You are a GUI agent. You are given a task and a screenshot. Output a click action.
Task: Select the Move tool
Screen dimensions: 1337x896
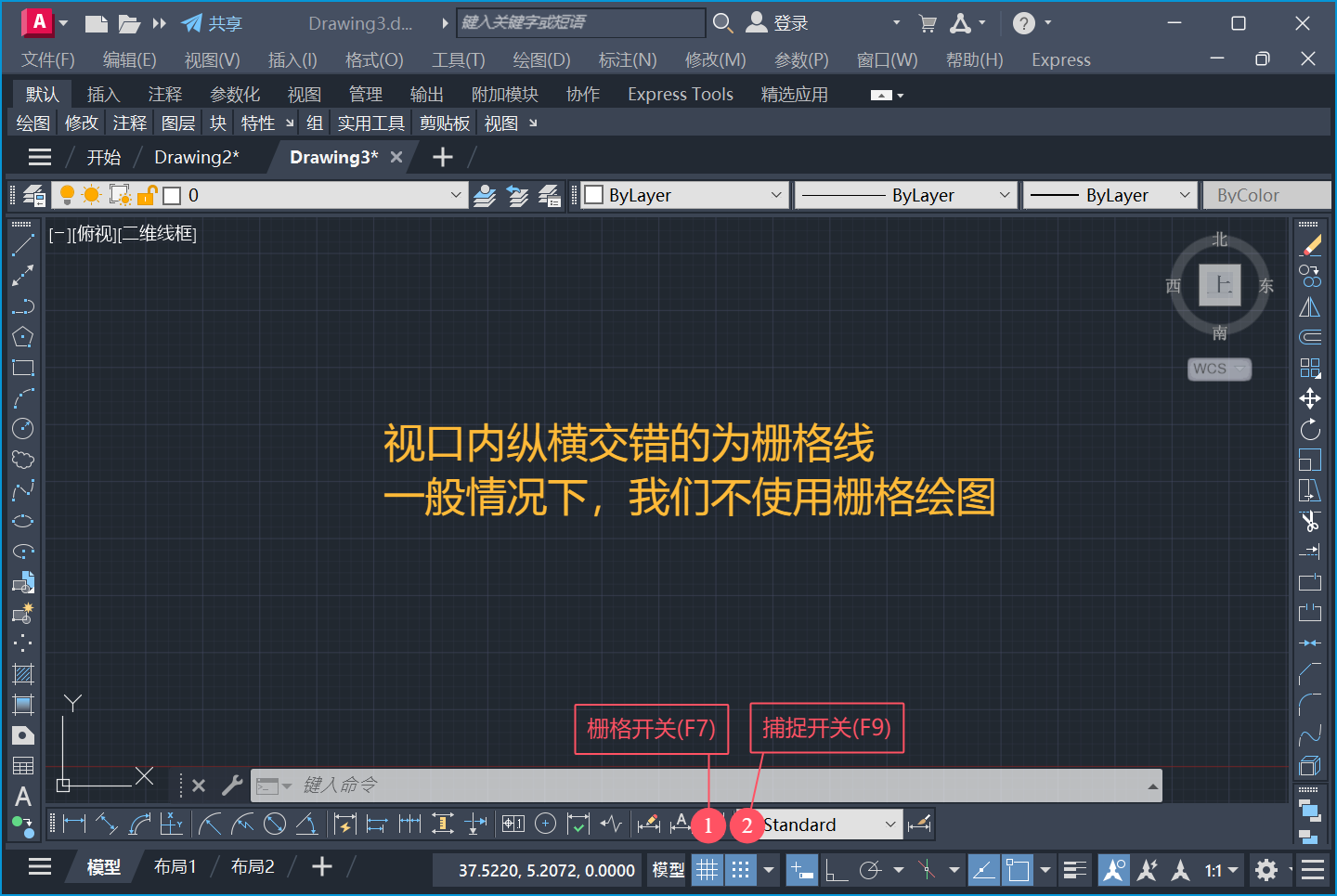(x=1310, y=398)
